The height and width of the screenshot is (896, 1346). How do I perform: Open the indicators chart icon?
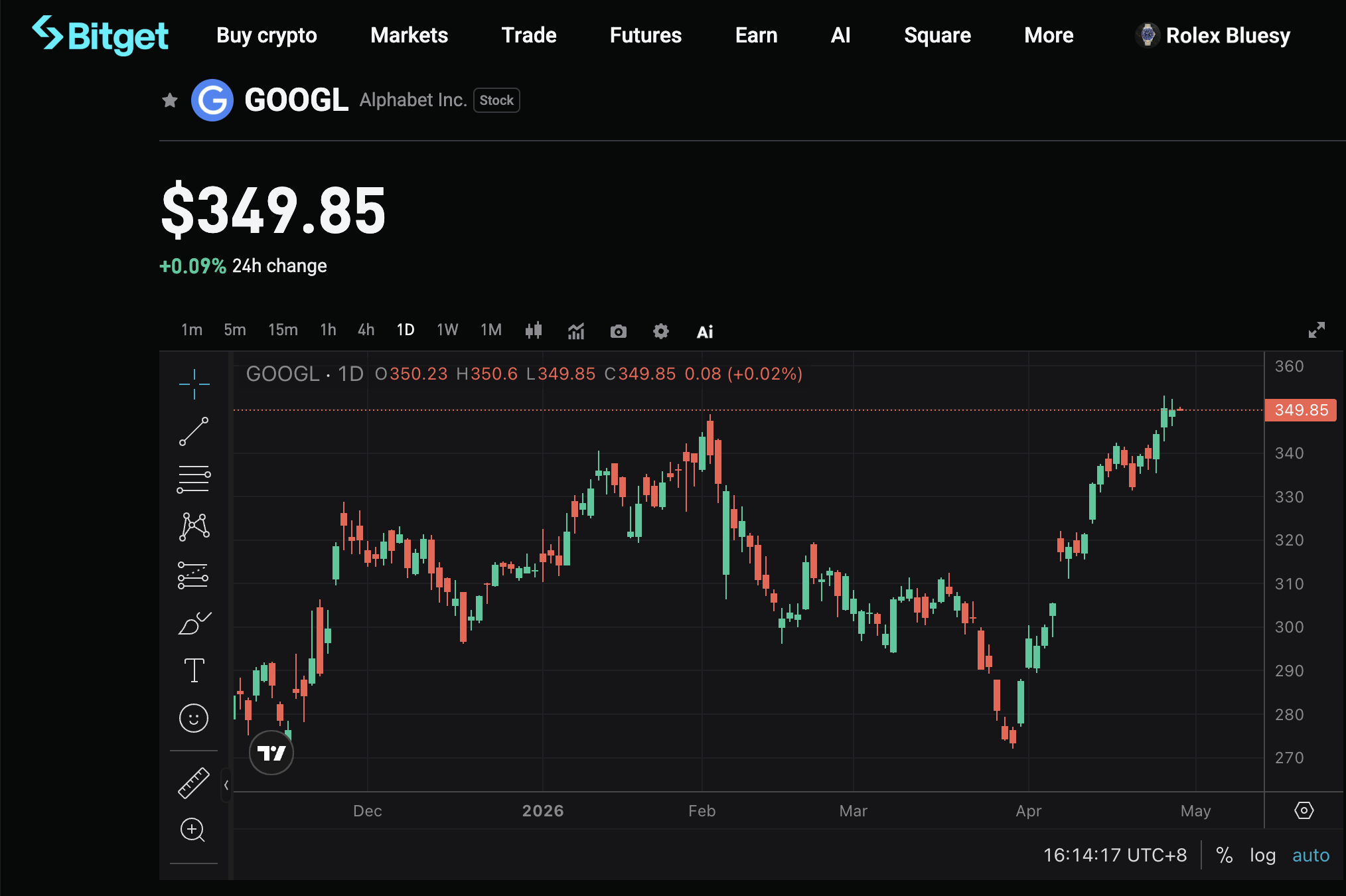click(576, 331)
